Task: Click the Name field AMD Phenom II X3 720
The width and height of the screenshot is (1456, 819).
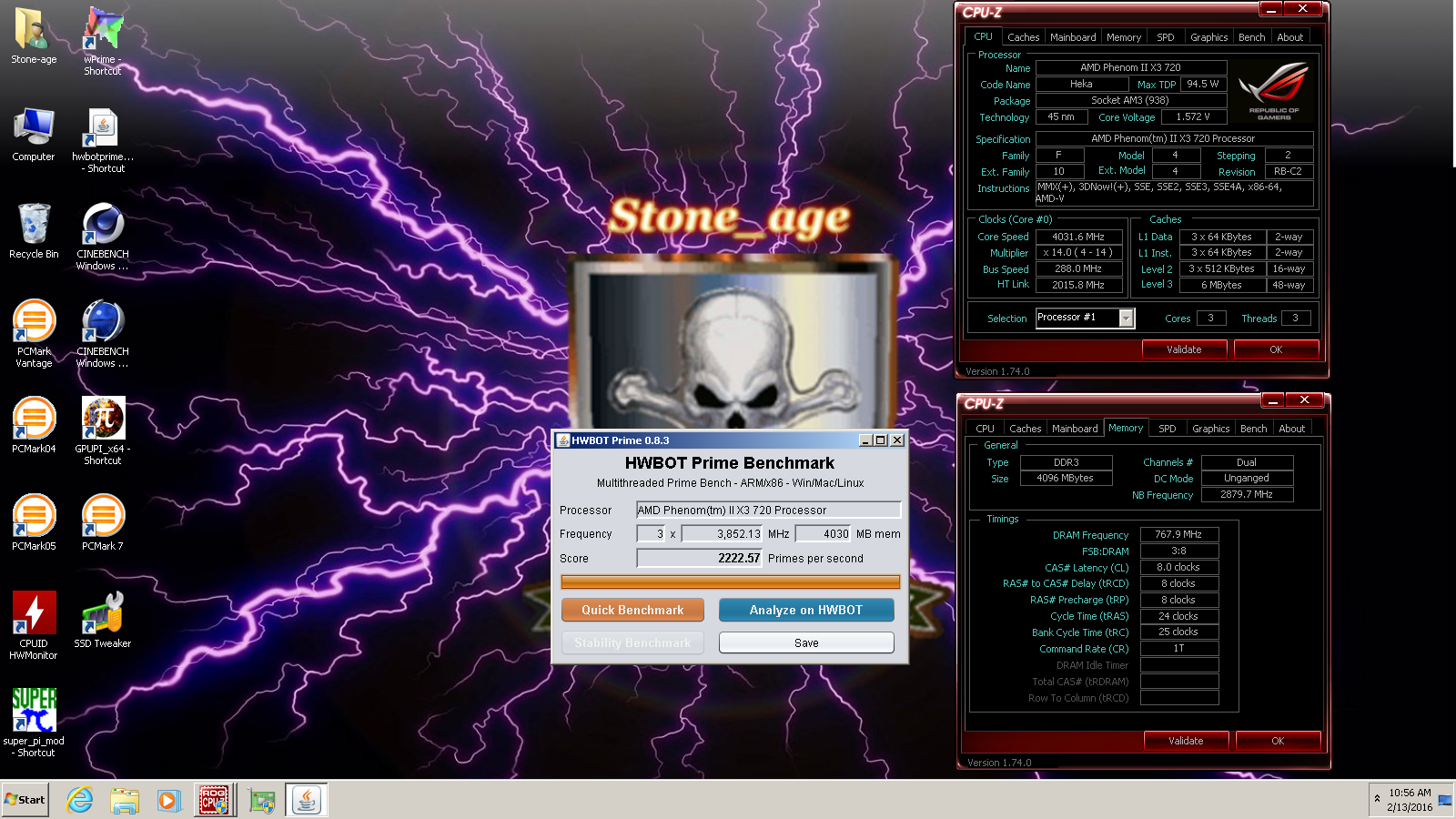Action: click(1131, 67)
